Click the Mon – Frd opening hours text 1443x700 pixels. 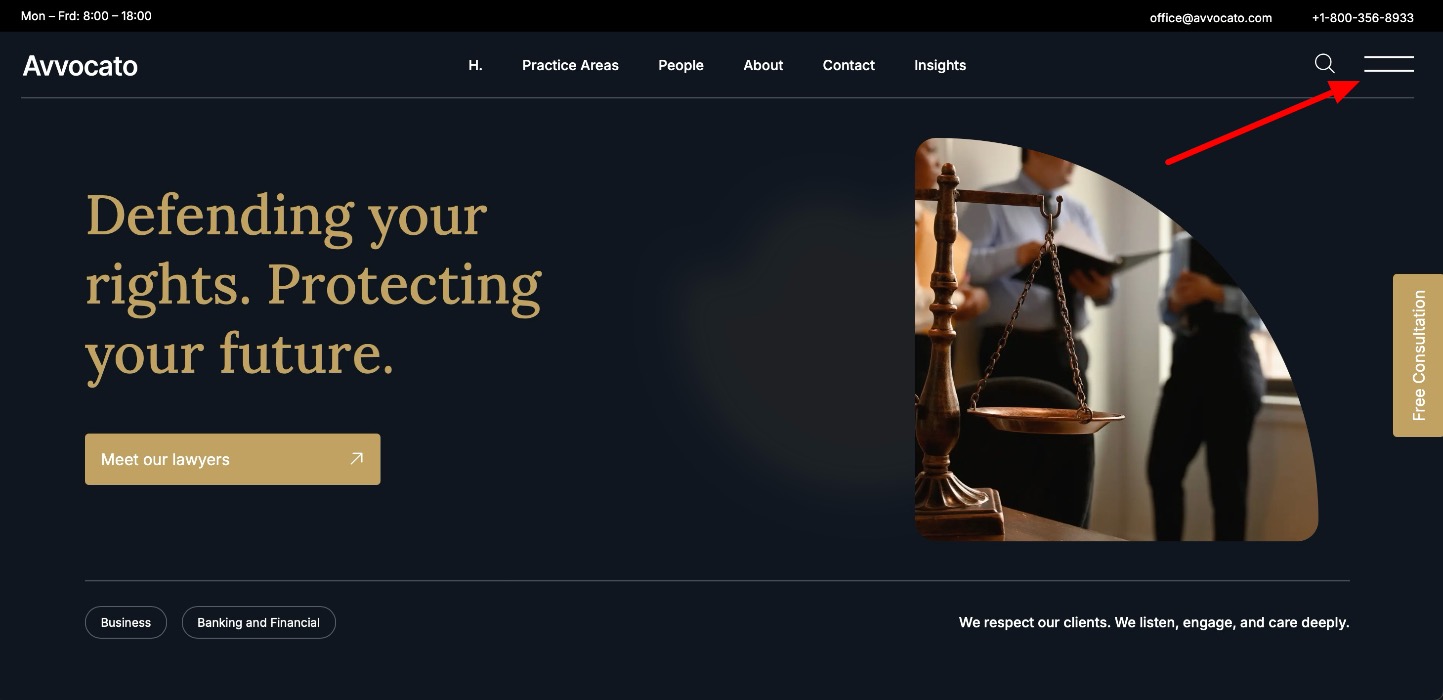(86, 16)
